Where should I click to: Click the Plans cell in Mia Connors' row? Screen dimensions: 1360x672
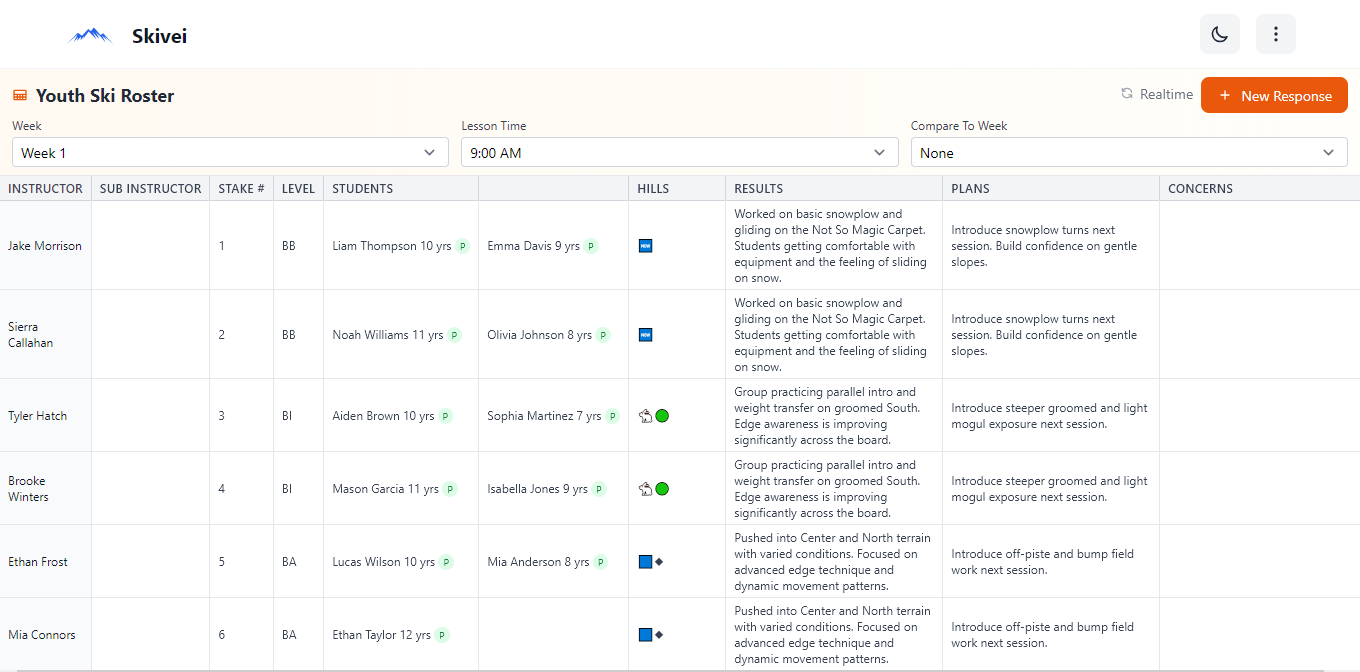1051,635
